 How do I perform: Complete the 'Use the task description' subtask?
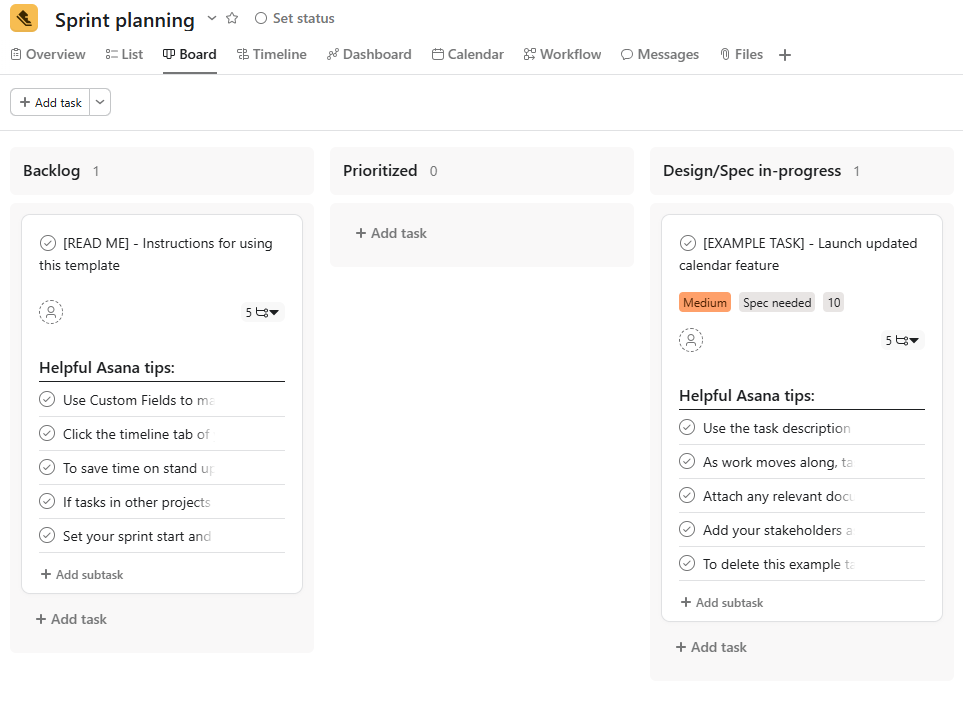pos(687,427)
